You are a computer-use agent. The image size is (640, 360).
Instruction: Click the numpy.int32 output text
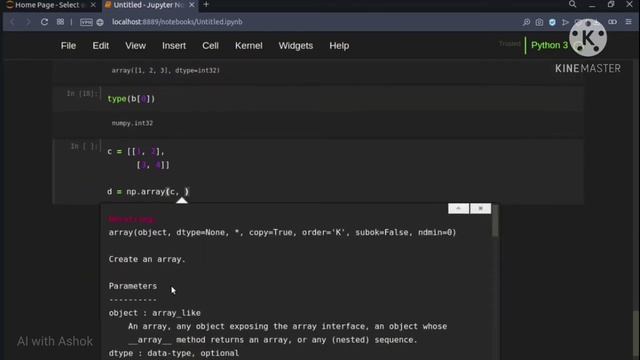132,123
